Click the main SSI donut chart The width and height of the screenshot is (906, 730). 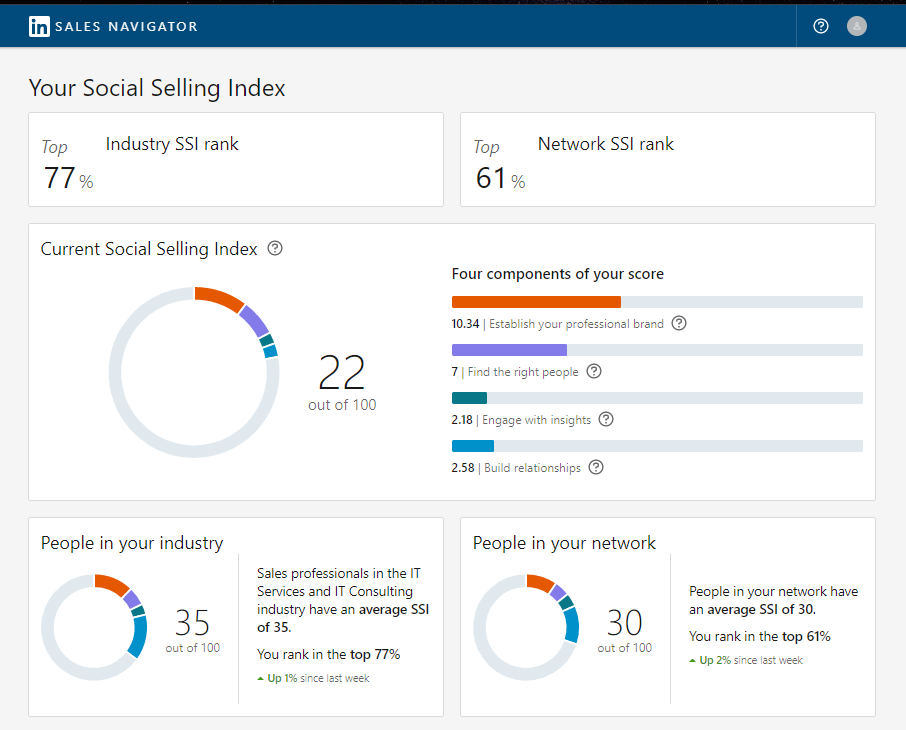[x=194, y=372]
